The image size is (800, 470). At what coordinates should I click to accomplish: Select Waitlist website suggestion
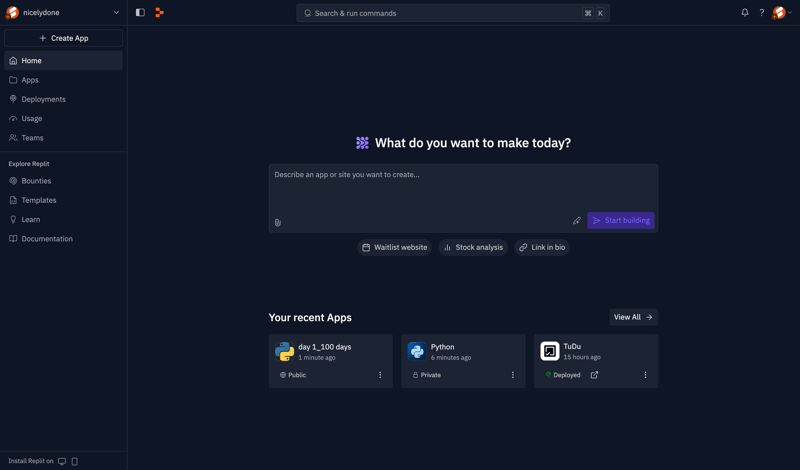pyautogui.click(x=394, y=248)
